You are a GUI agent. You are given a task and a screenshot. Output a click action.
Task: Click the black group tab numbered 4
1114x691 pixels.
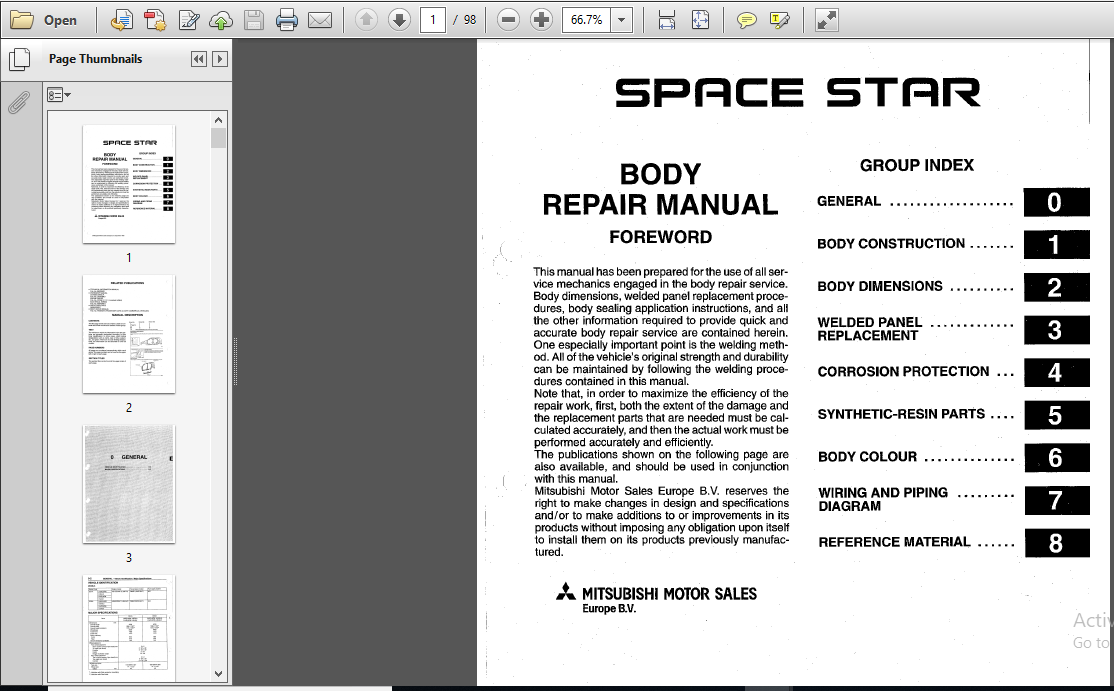coord(1056,373)
